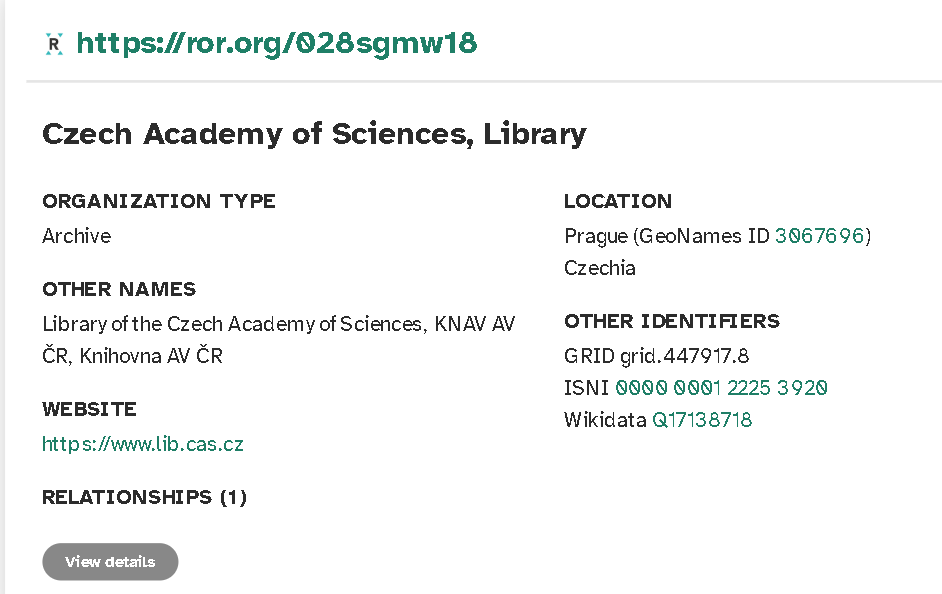Click the Location heading
942x594 pixels.
[618, 201]
